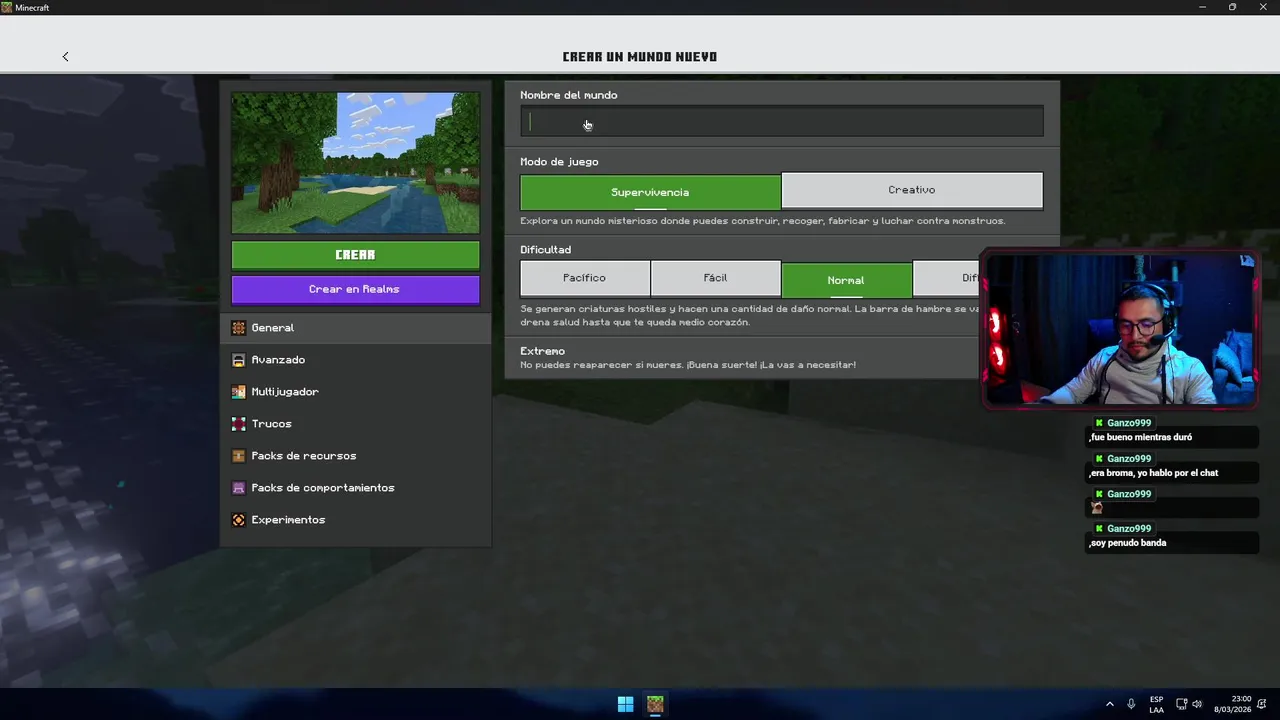The image size is (1280, 720).
Task: Open the Packs de recursos tab
Action: click(x=355, y=456)
